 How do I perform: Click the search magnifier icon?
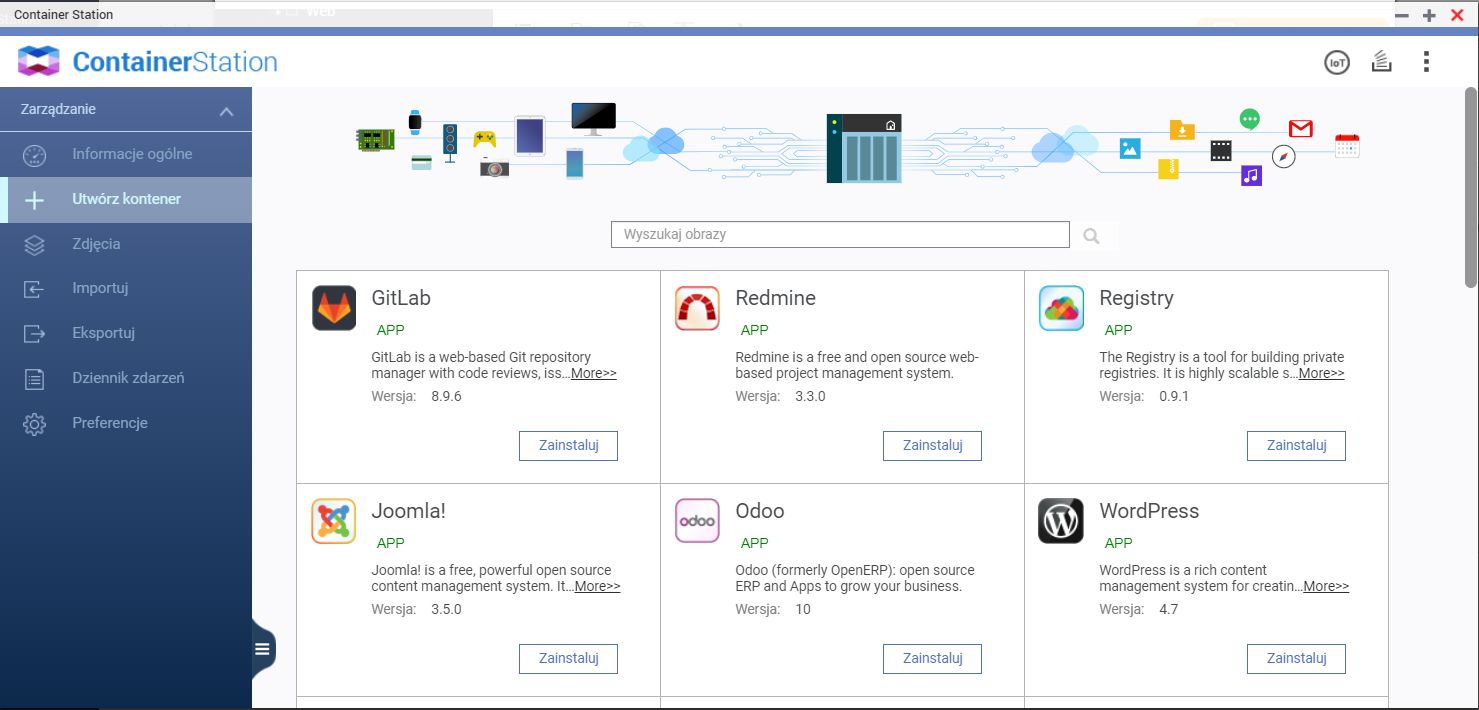[1092, 236]
